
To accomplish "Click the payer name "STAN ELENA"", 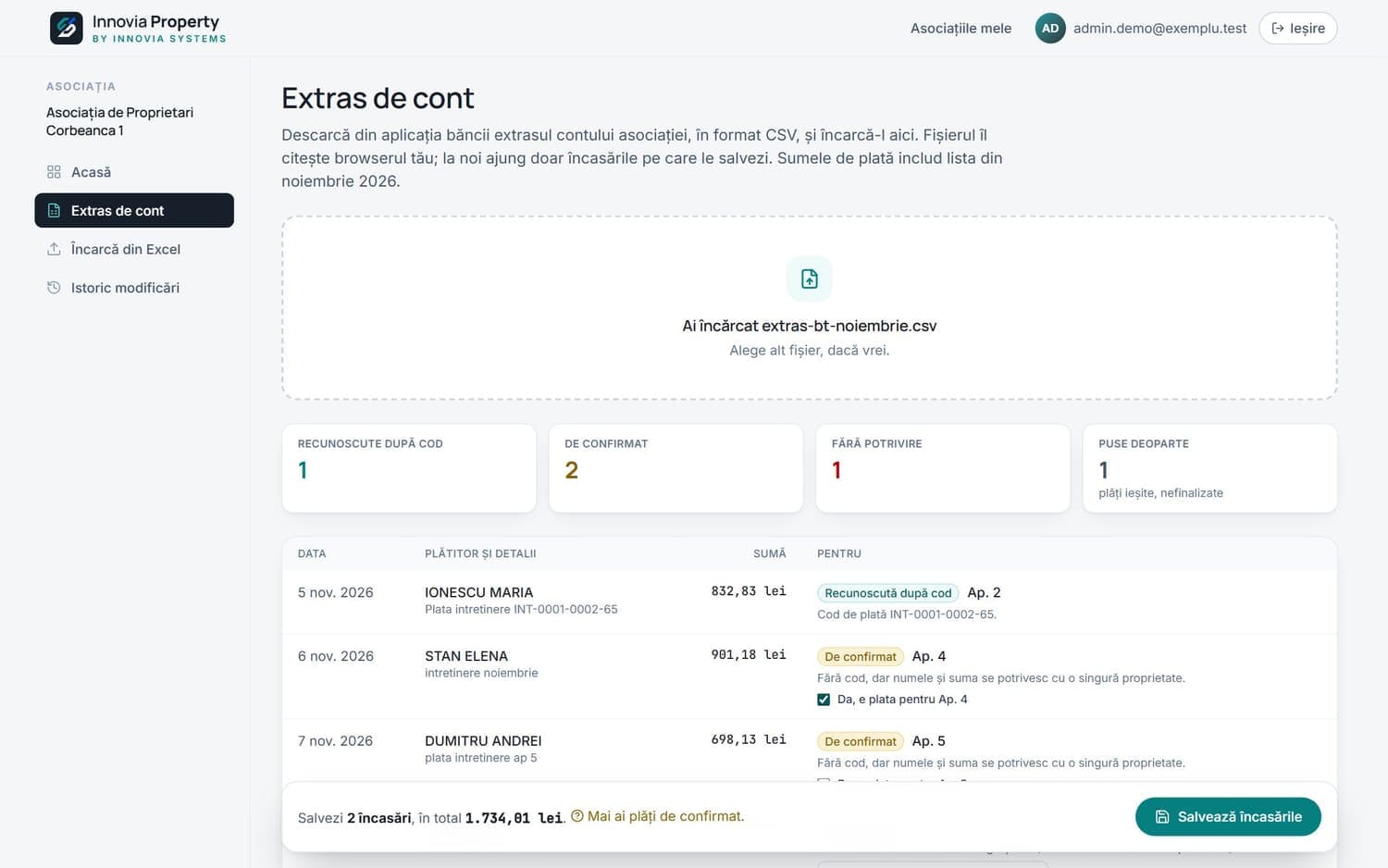I will pos(466,656).
